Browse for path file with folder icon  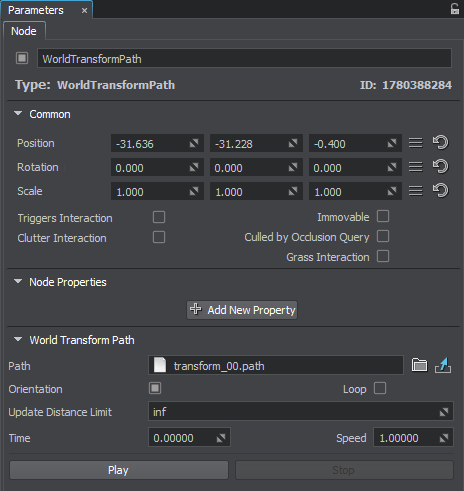(419, 365)
